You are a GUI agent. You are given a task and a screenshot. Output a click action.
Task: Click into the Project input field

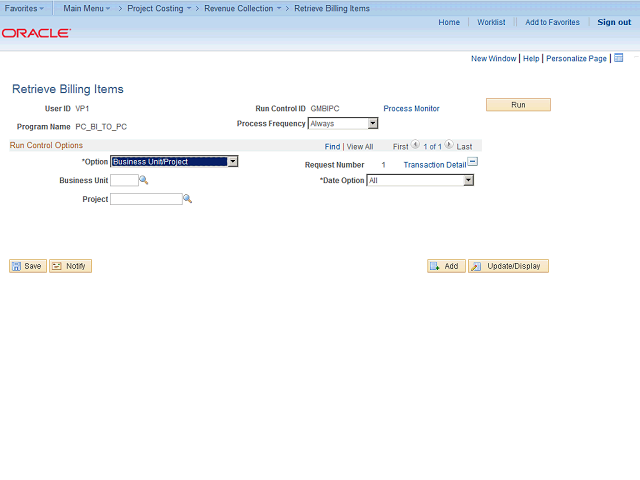pyautogui.click(x=146, y=199)
